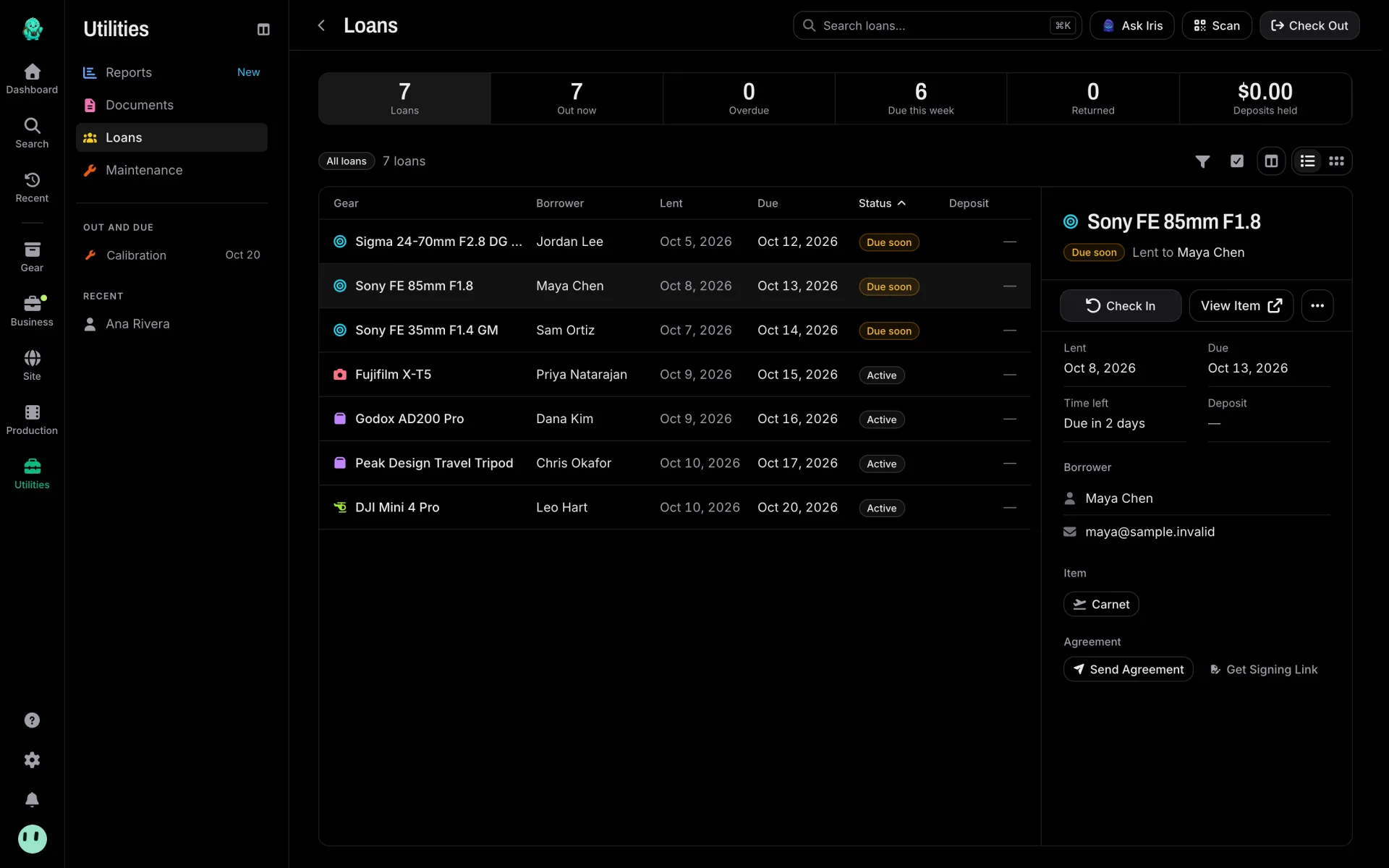Open Reports in the Utilities sidebar
The width and height of the screenshot is (1389, 868).
click(171, 72)
